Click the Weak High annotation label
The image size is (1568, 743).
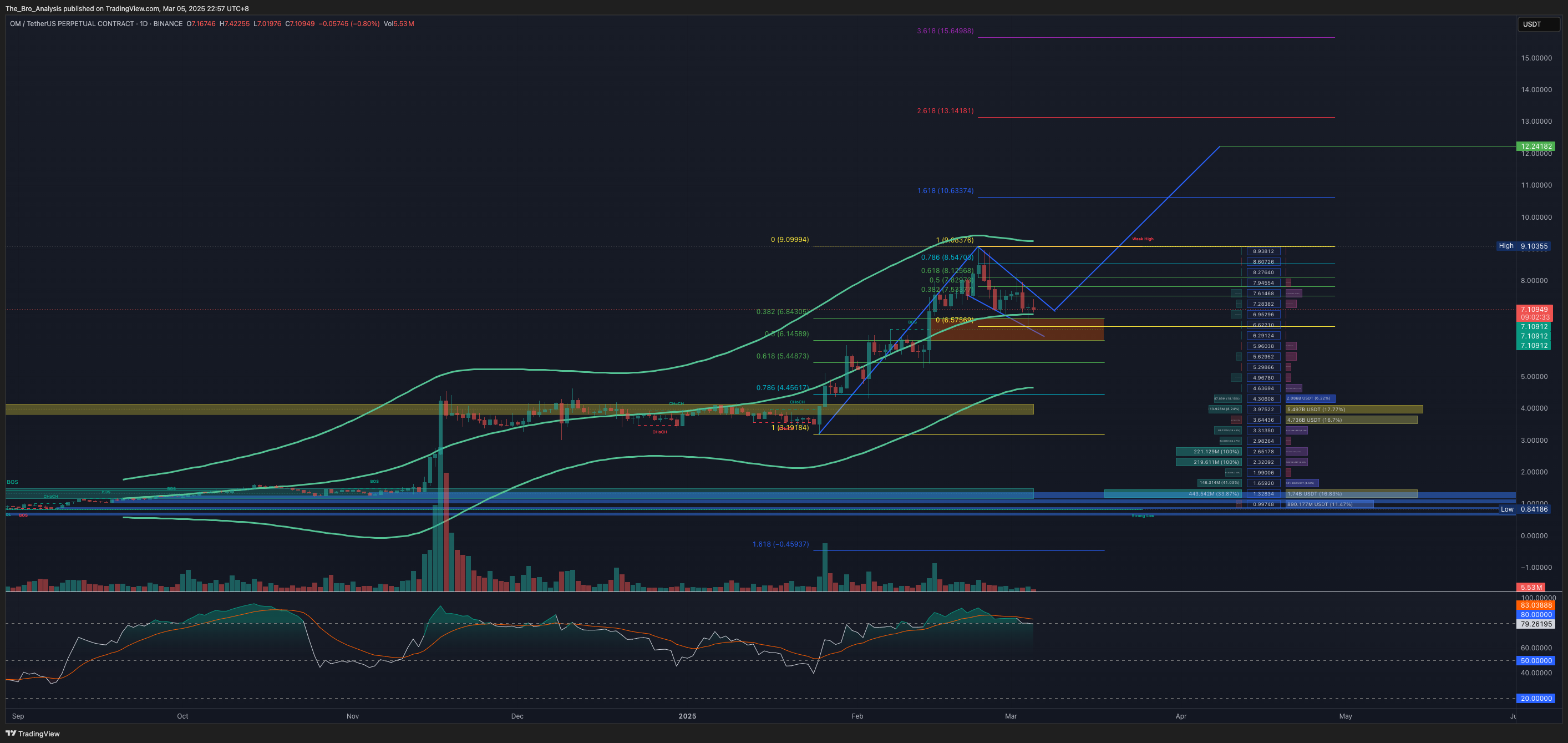point(1143,239)
